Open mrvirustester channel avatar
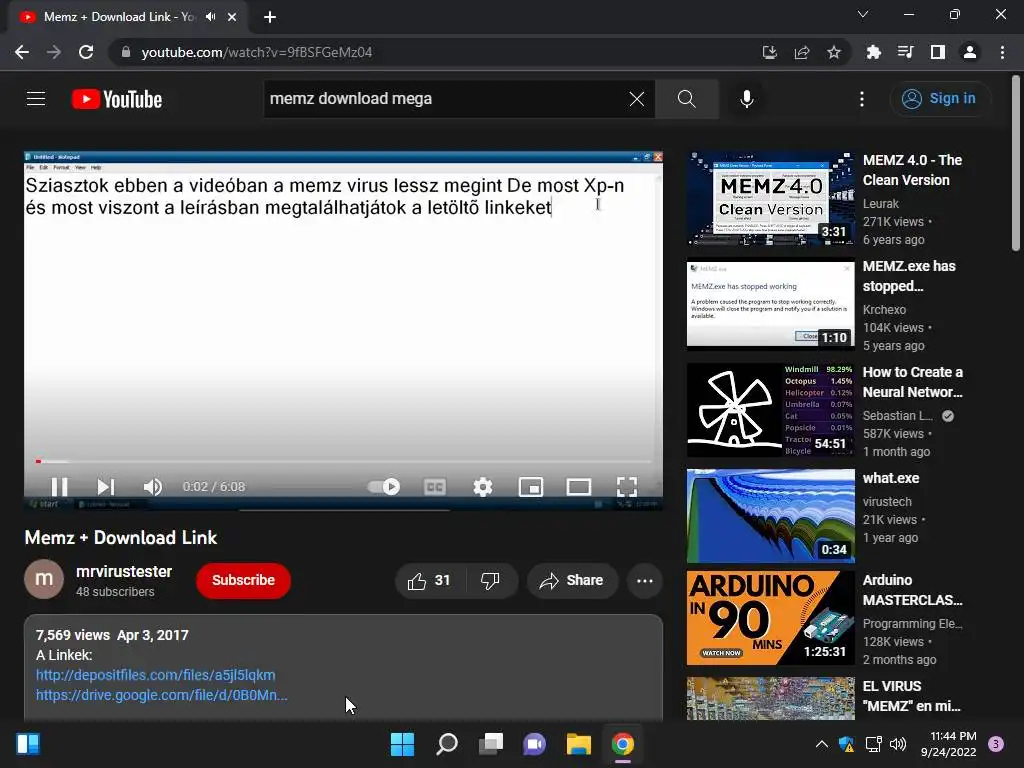Screen dimensions: 1024x768 click(44, 579)
